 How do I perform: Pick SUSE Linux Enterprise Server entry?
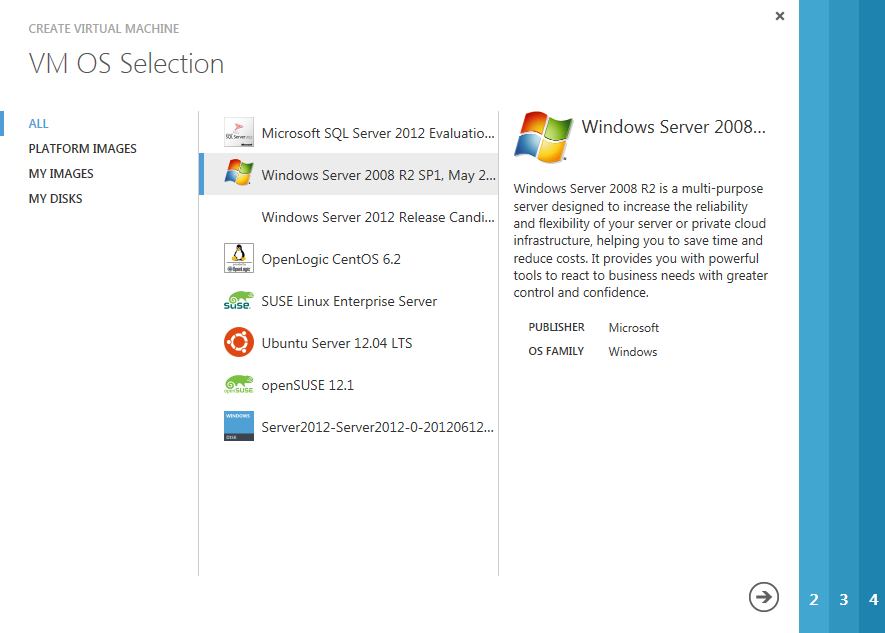click(x=349, y=301)
